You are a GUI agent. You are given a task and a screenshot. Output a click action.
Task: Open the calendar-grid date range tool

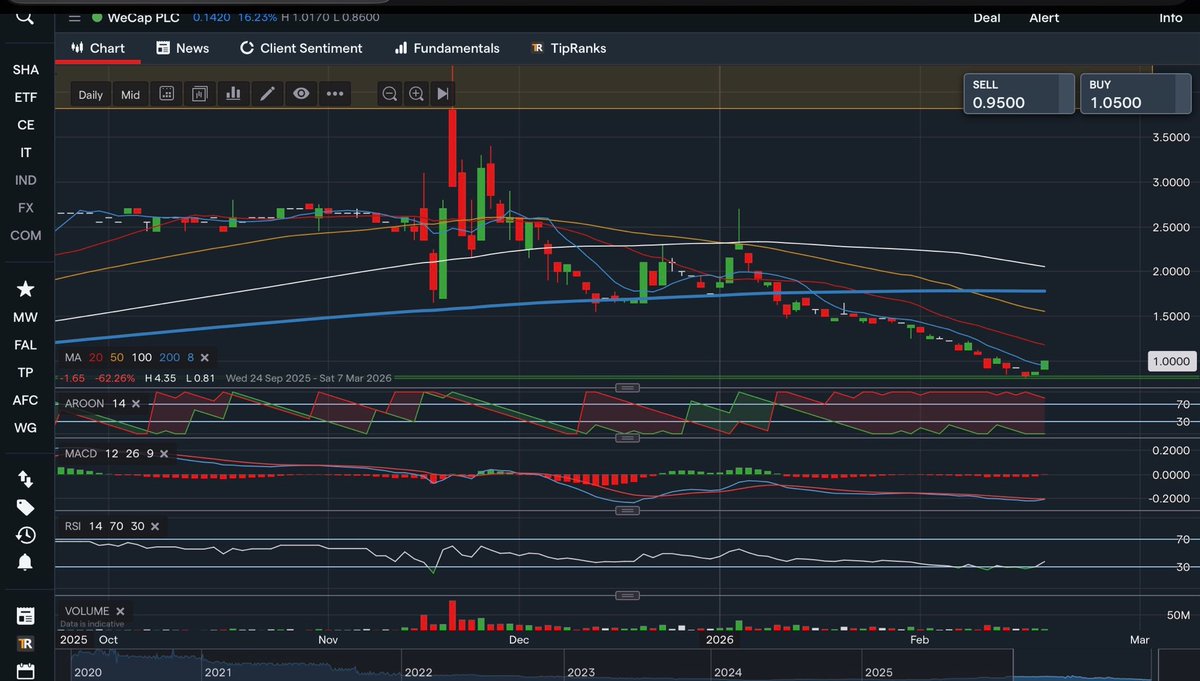(x=167, y=94)
